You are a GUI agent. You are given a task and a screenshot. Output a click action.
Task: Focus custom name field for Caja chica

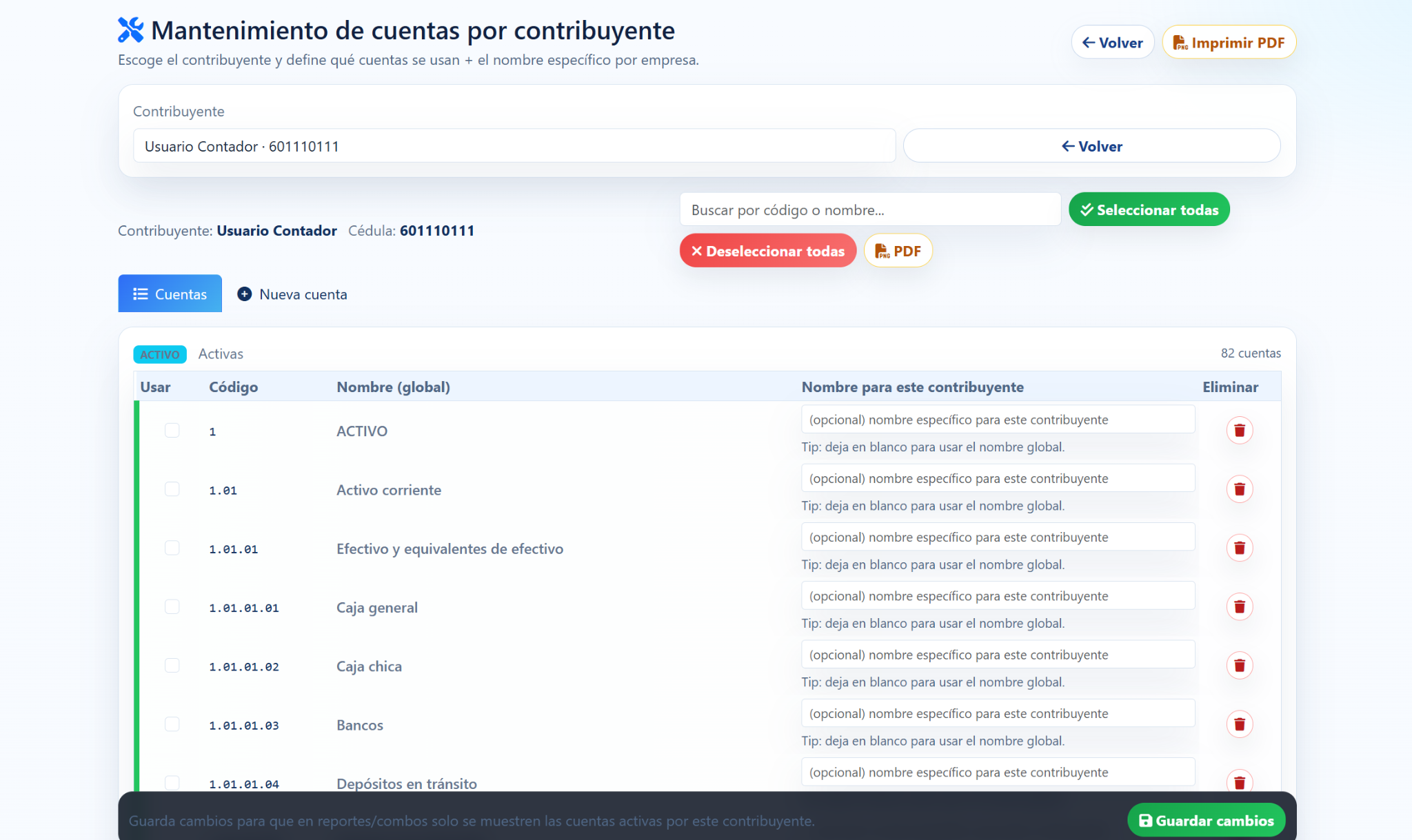point(998,655)
